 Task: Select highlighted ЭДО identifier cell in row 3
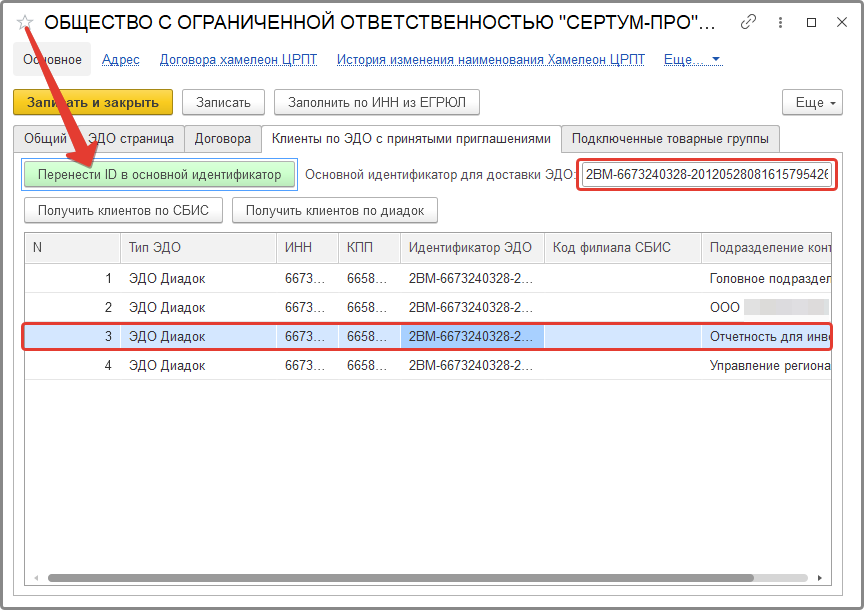[472, 337]
